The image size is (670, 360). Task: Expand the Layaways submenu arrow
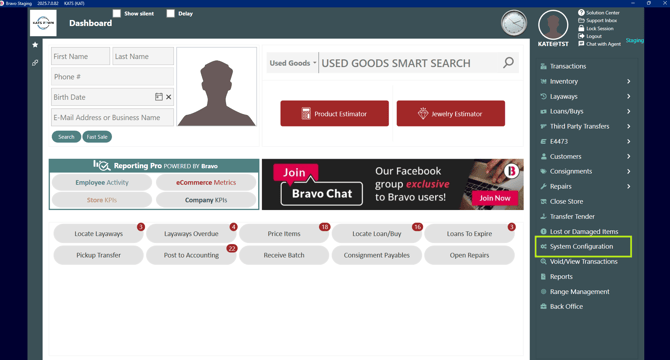(629, 96)
